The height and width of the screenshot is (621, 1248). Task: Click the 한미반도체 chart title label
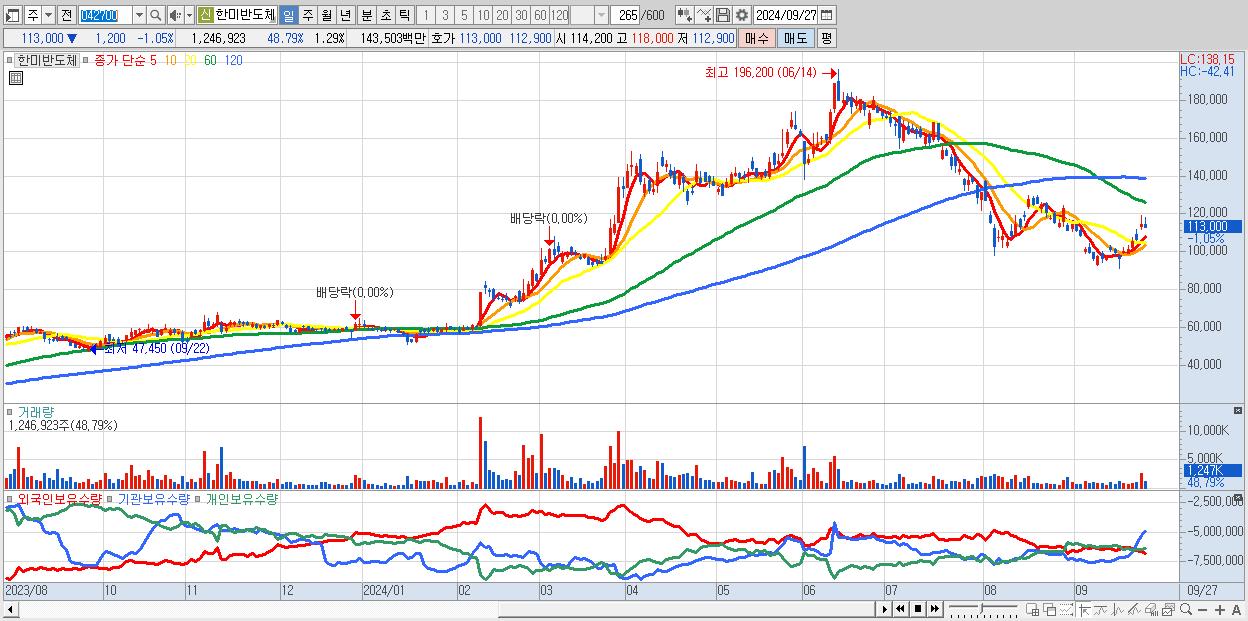point(47,60)
